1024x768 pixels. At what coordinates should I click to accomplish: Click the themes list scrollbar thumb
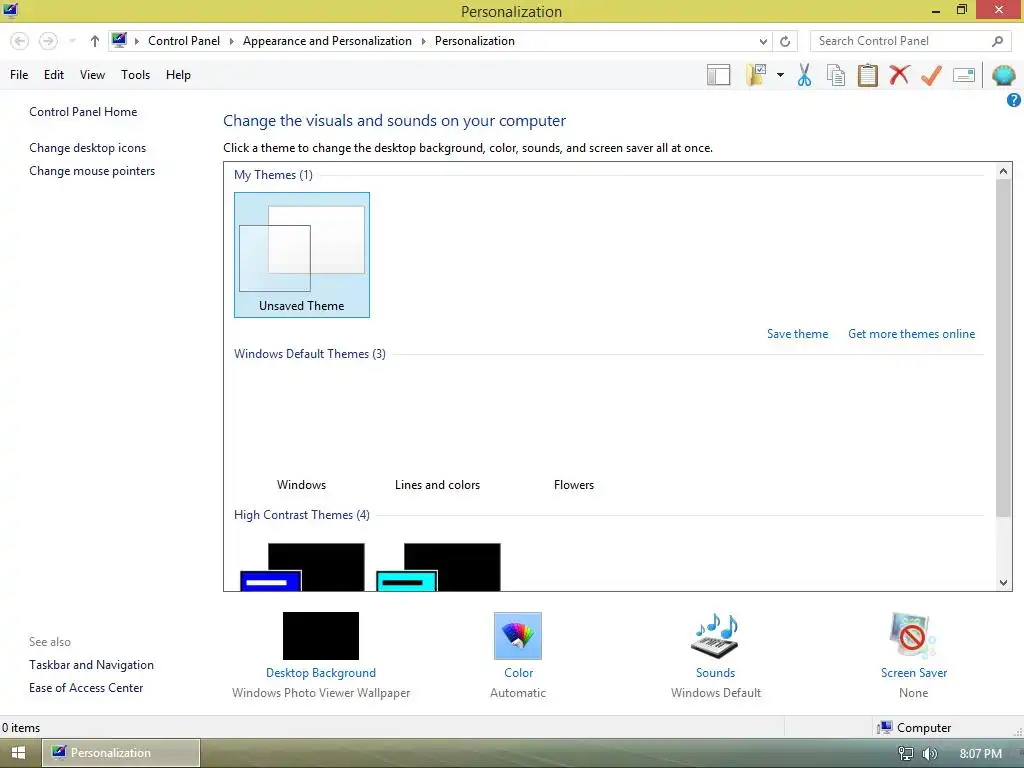point(1003,348)
